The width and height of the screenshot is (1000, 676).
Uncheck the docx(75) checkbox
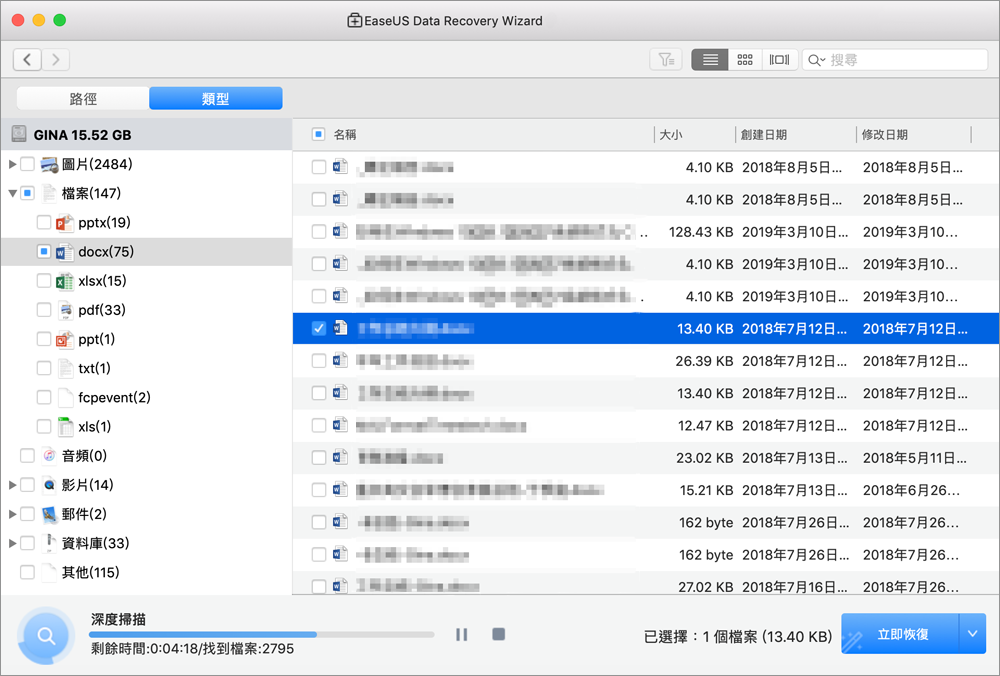pyautogui.click(x=45, y=251)
